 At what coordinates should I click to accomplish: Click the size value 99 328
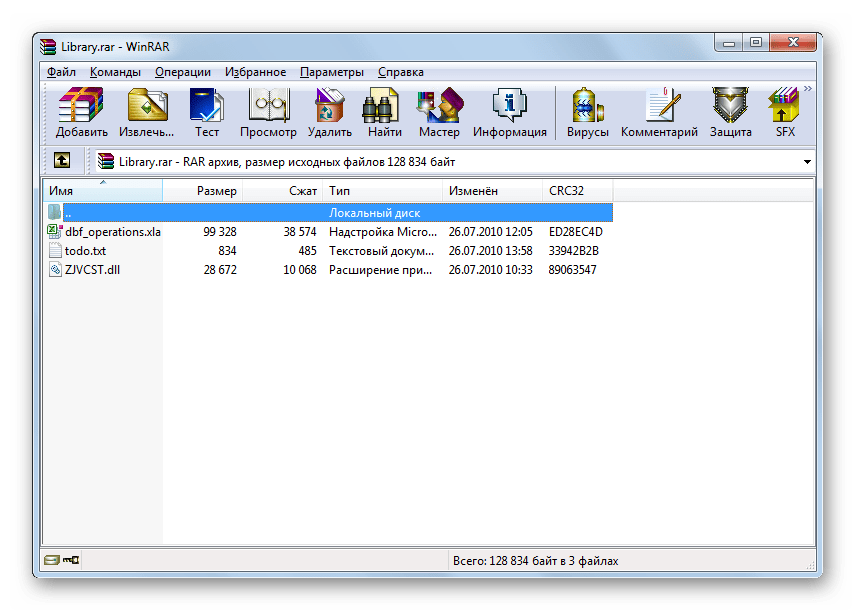click(x=220, y=232)
